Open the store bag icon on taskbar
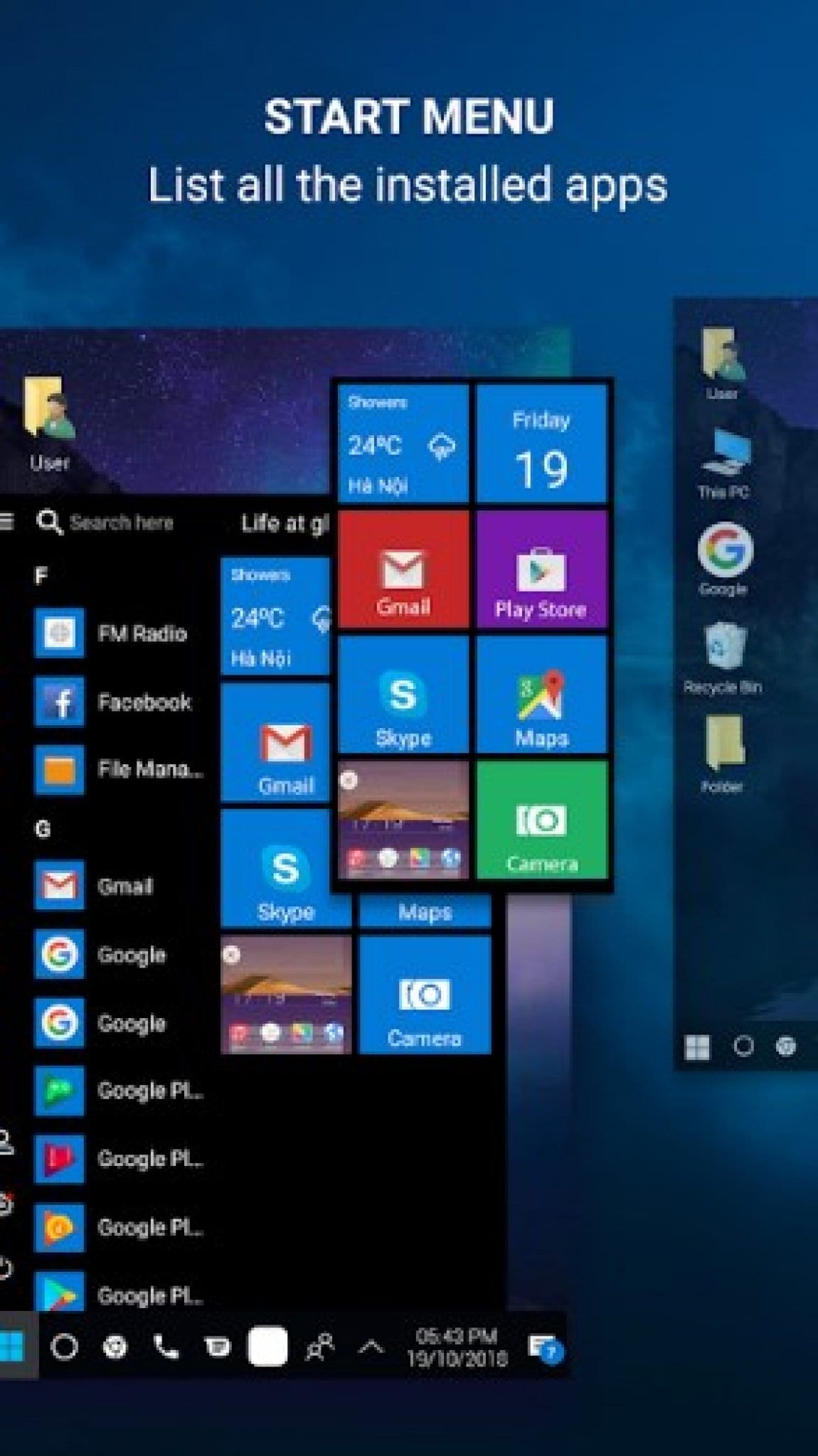This screenshot has height=1456, width=818. click(x=217, y=1346)
